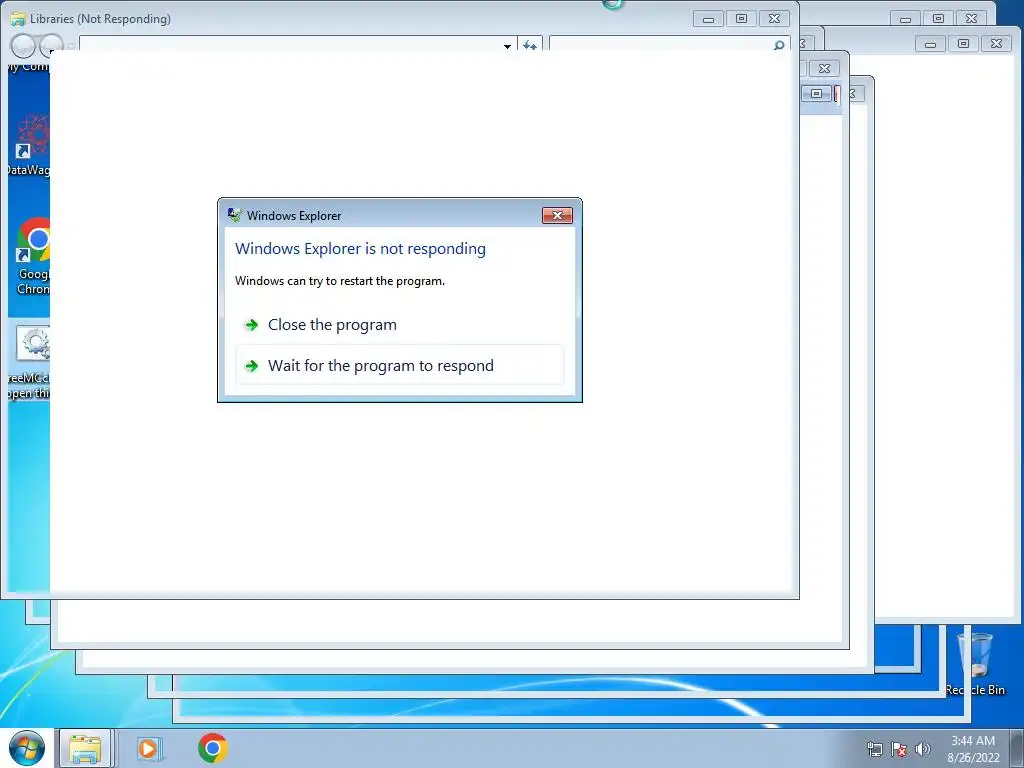The height and width of the screenshot is (768, 1024).
Task: Click the Back button in Libraries window
Action: point(23,46)
